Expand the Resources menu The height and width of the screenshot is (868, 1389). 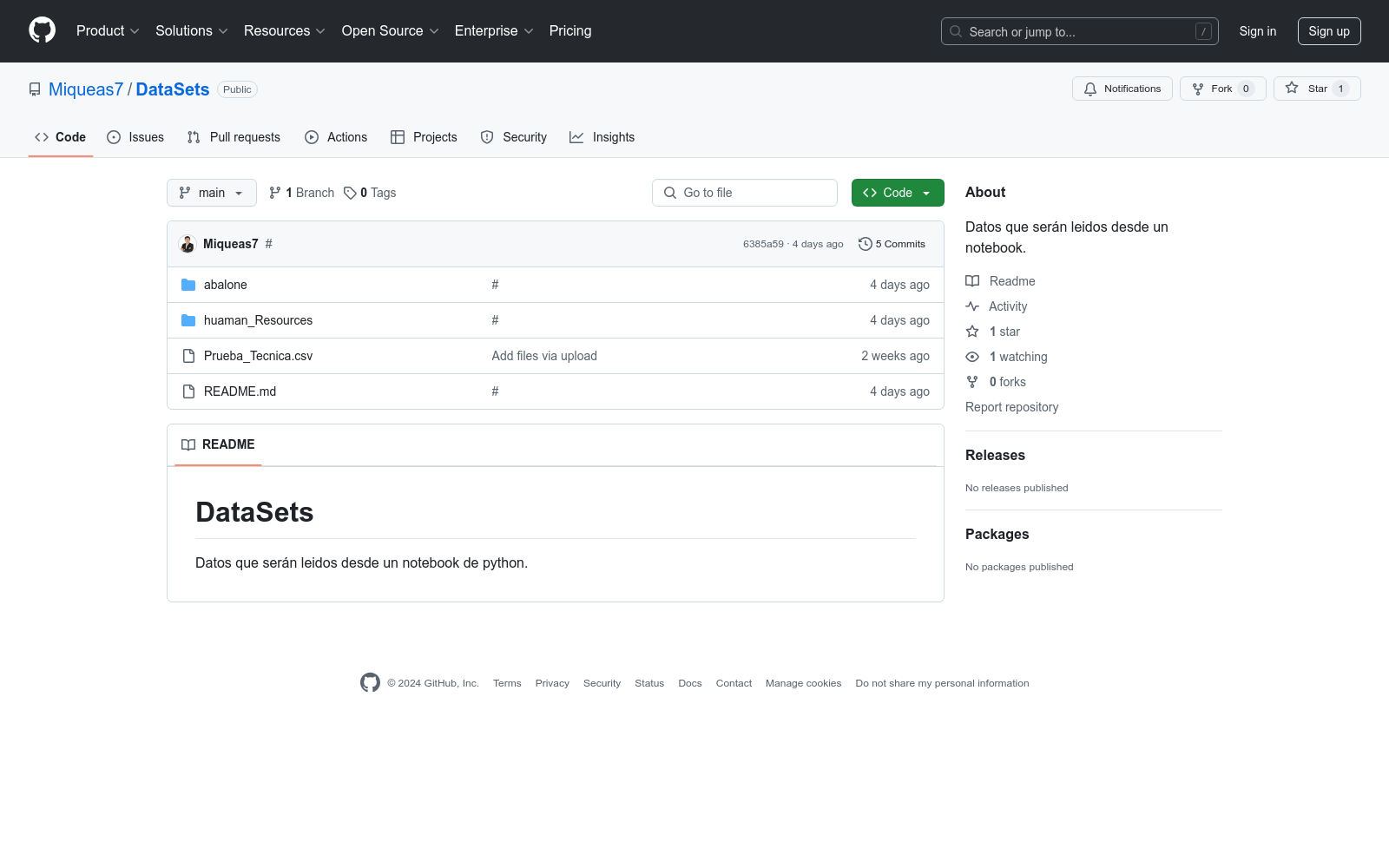[285, 31]
